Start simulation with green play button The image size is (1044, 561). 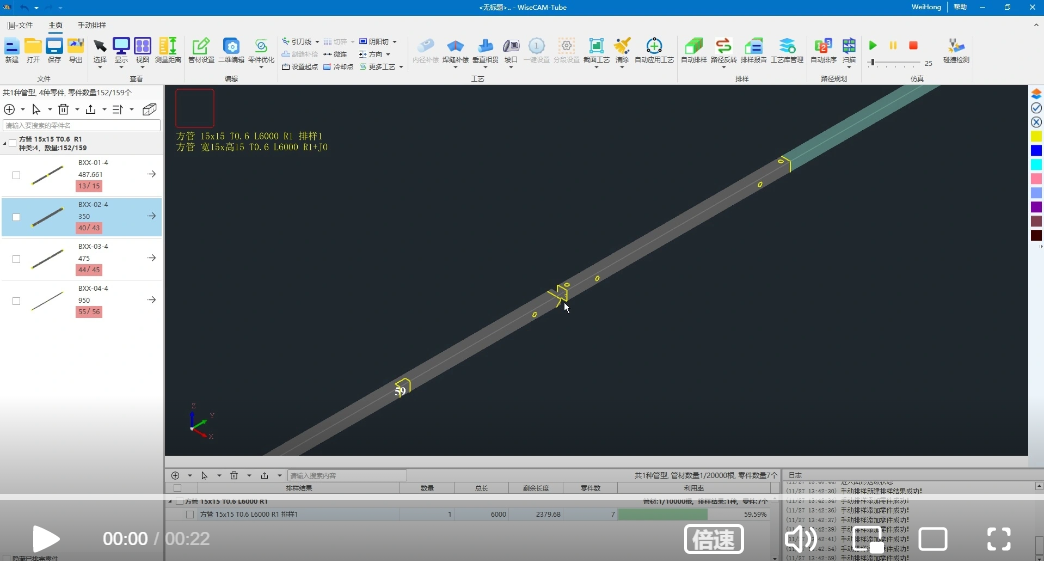[873, 45]
